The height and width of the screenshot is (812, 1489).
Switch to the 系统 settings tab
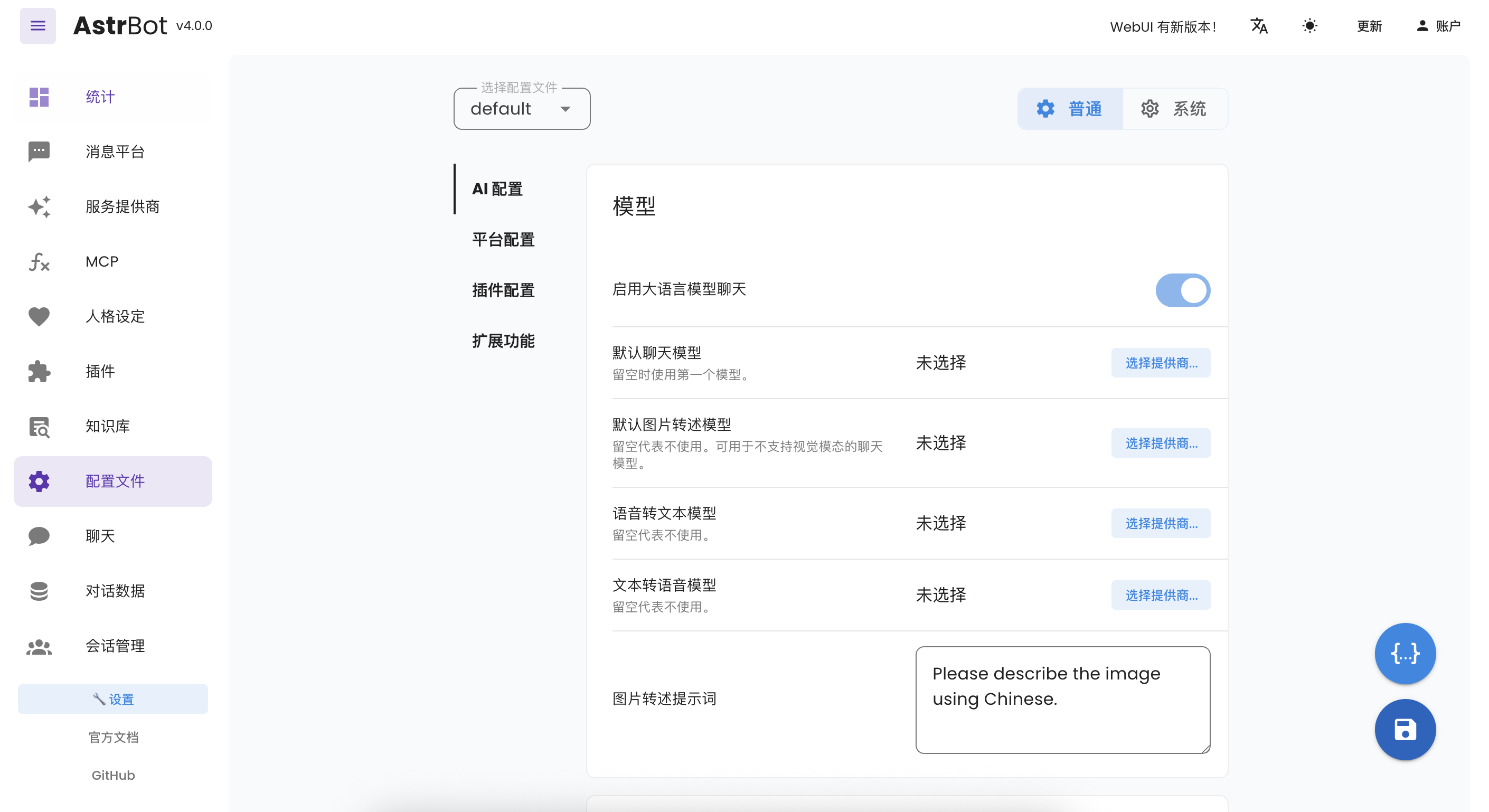click(1174, 109)
